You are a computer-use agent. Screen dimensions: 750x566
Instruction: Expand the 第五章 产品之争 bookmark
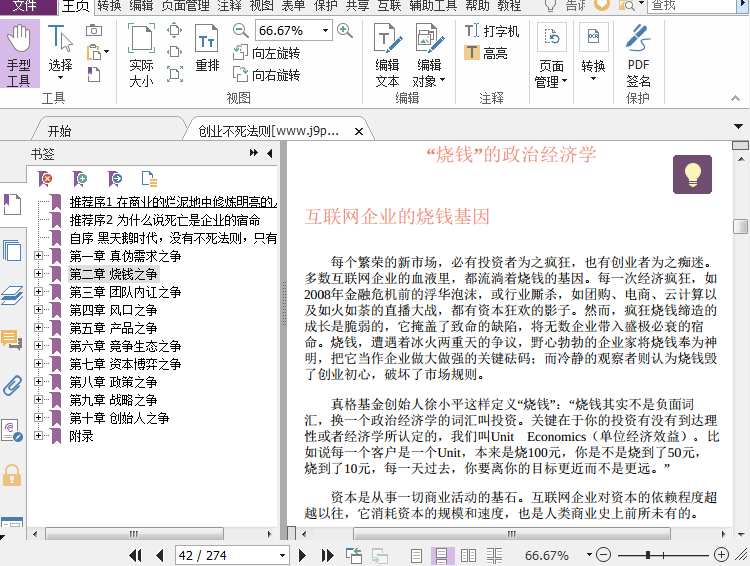38,327
